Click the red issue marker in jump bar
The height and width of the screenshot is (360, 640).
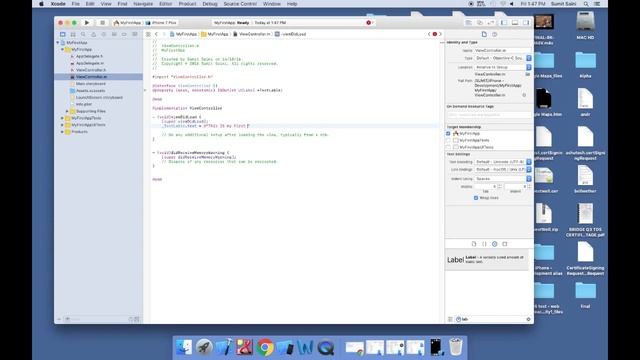pyautogui.click(x=435, y=34)
